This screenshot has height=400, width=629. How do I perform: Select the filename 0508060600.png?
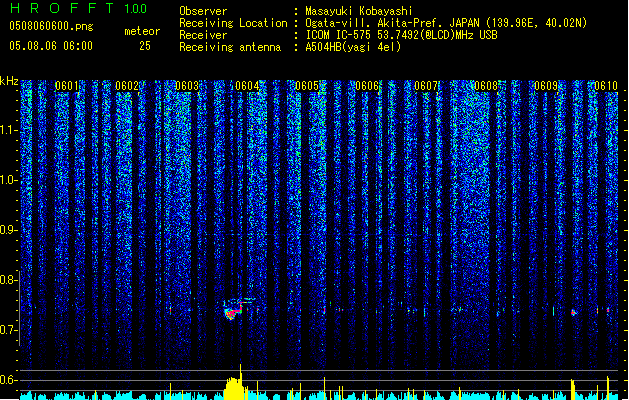(51, 26)
